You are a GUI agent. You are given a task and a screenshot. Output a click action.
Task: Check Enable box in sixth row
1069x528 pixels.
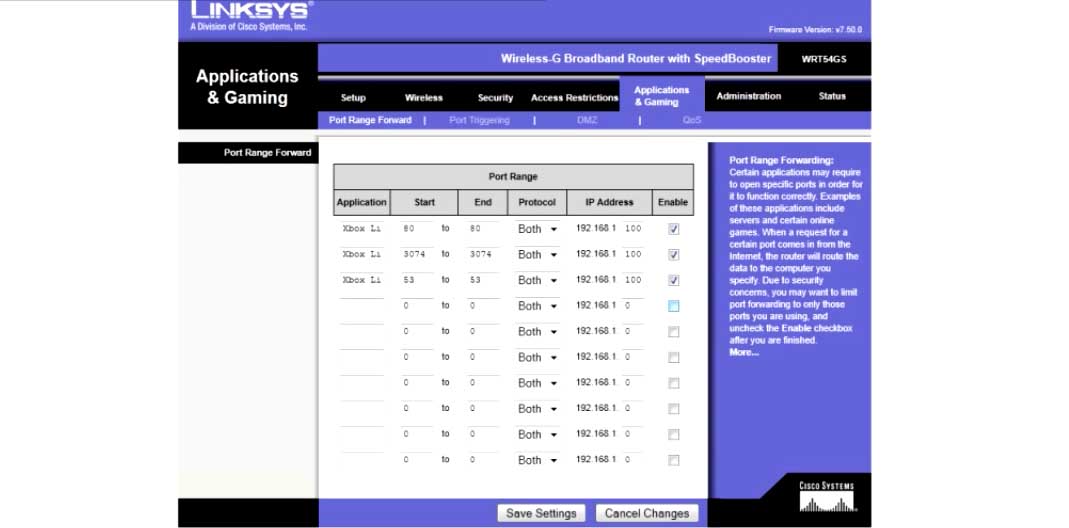[674, 357]
